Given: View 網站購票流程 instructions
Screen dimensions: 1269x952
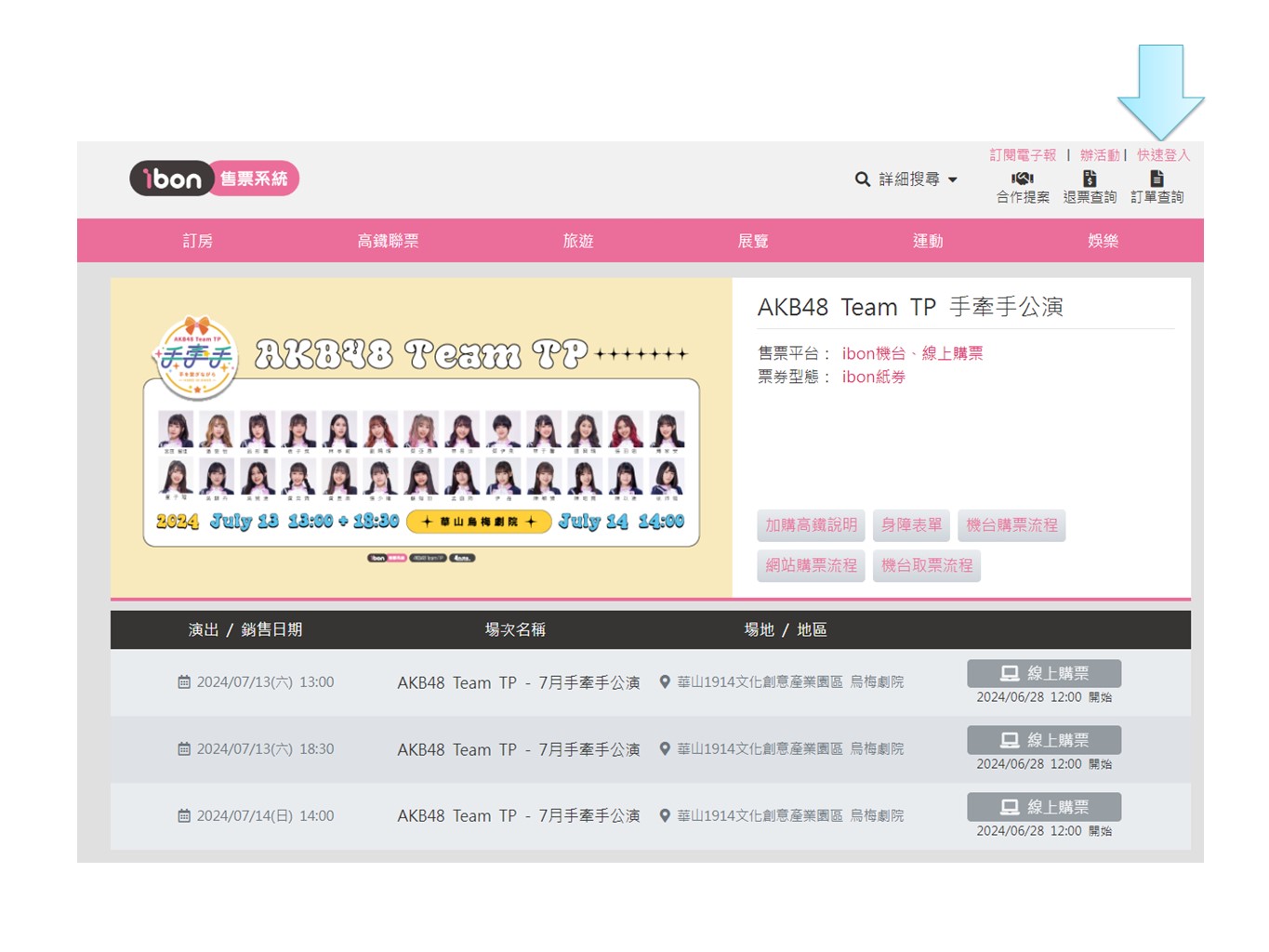Looking at the screenshot, I should click(811, 565).
